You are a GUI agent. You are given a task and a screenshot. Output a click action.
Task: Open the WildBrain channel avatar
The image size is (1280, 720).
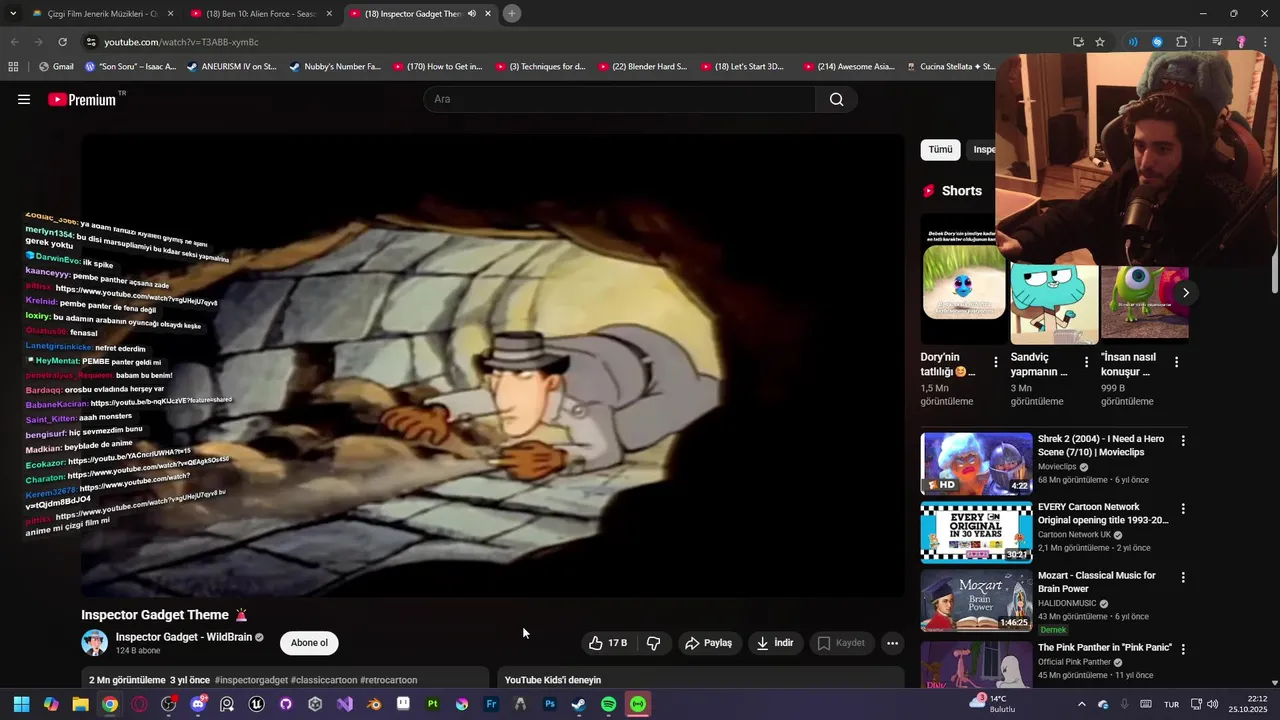coord(94,643)
